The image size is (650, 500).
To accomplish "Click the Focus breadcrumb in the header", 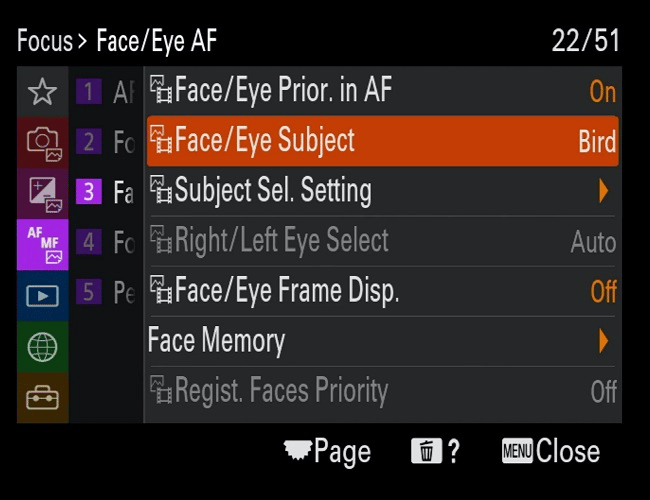I will click(45, 41).
